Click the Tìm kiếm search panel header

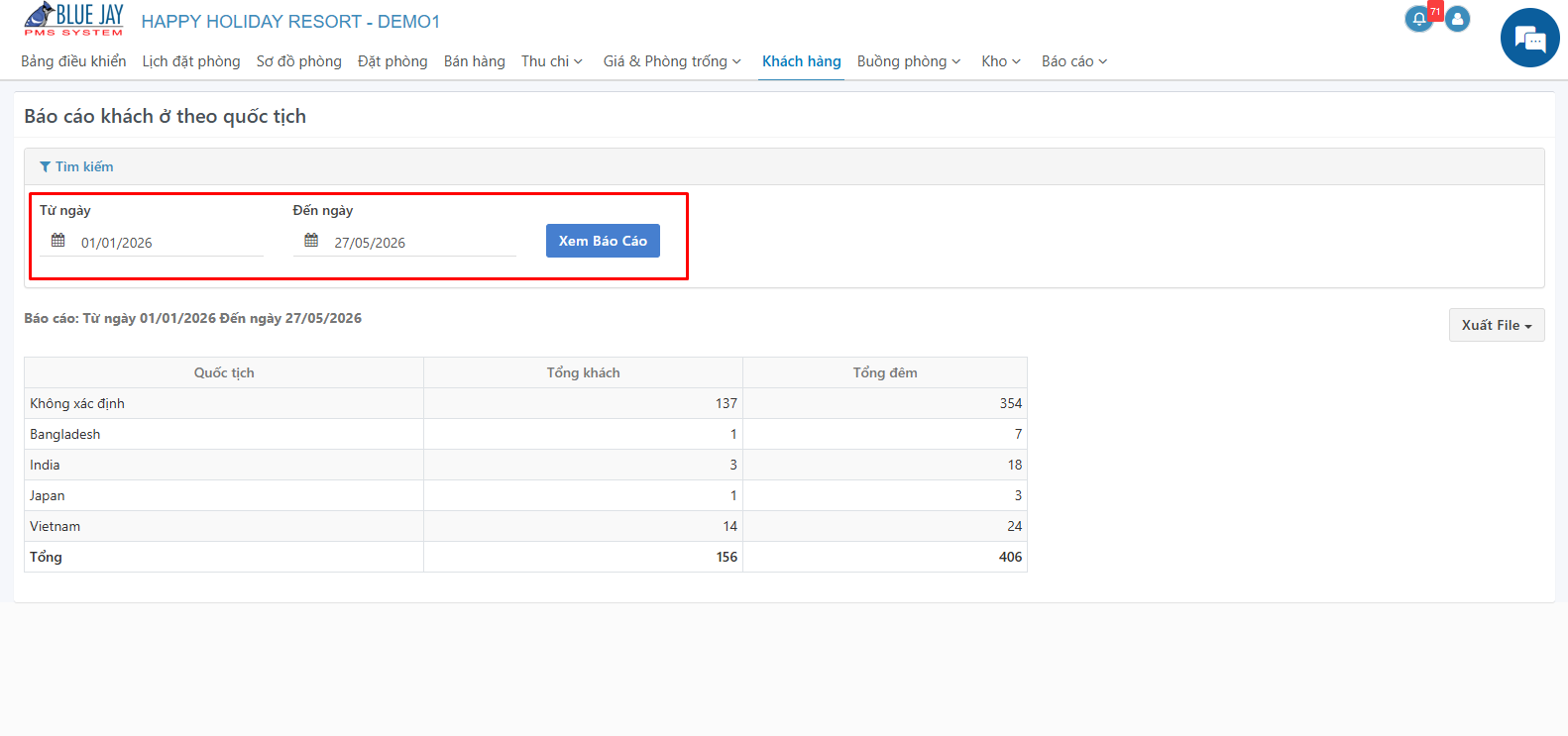pyautogui.click(x=784, y=166)
